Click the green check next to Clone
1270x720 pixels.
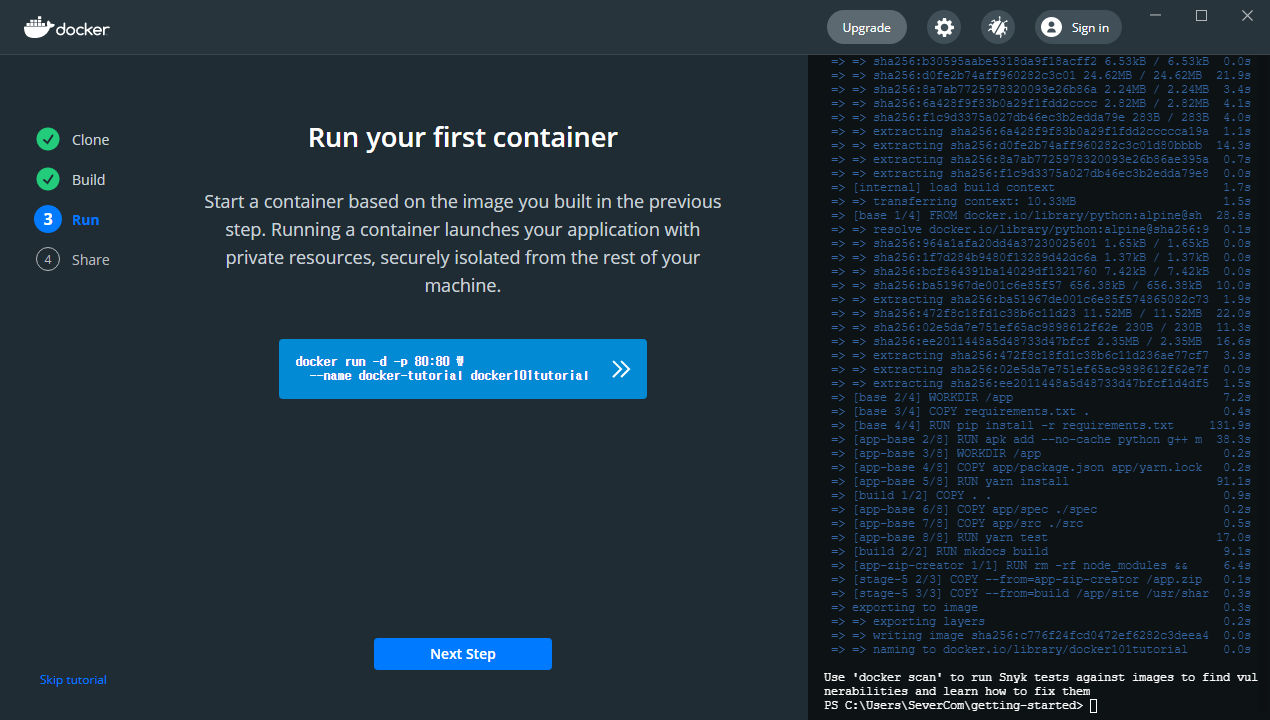(48, 139)
